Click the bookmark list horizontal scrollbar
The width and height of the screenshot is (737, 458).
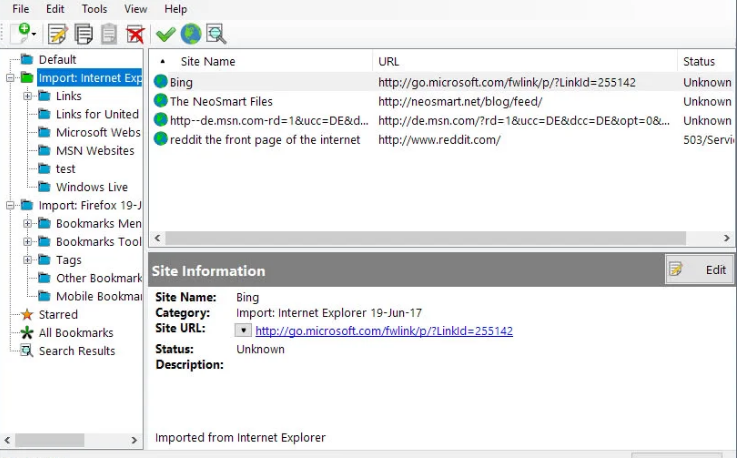pos(425,238)
